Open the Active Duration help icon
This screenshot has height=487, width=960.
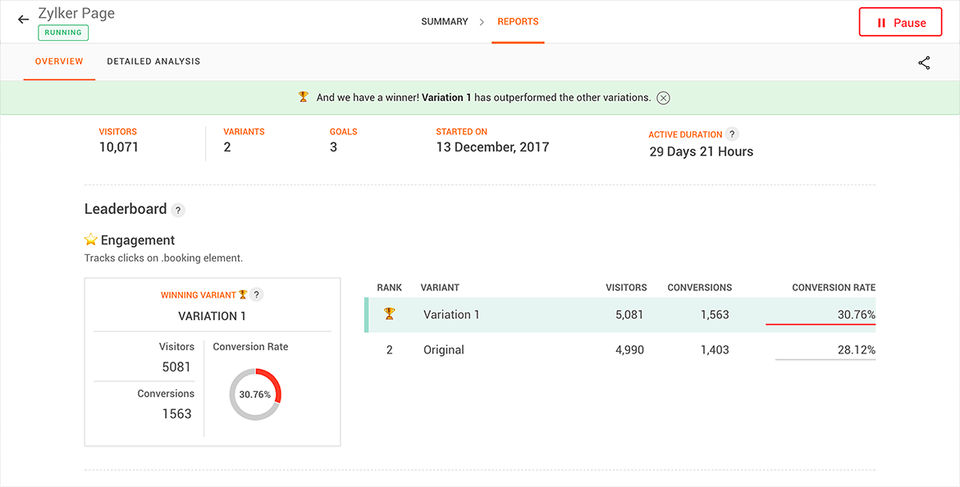732,134
